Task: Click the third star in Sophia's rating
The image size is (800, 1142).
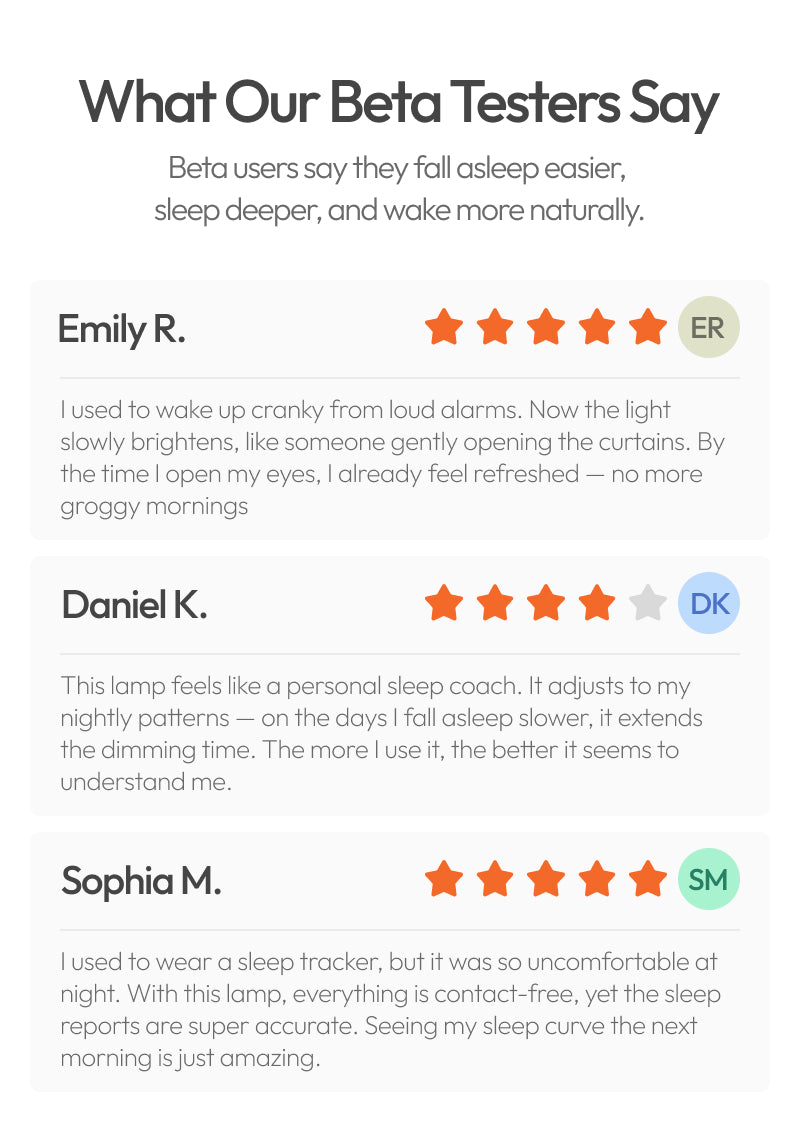Action: (546, 880)
